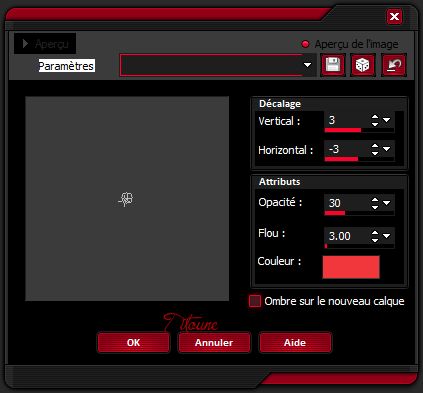The image size is (423, 393).
Task: Toggle Aperçu de l'image option
Action: 305,44
